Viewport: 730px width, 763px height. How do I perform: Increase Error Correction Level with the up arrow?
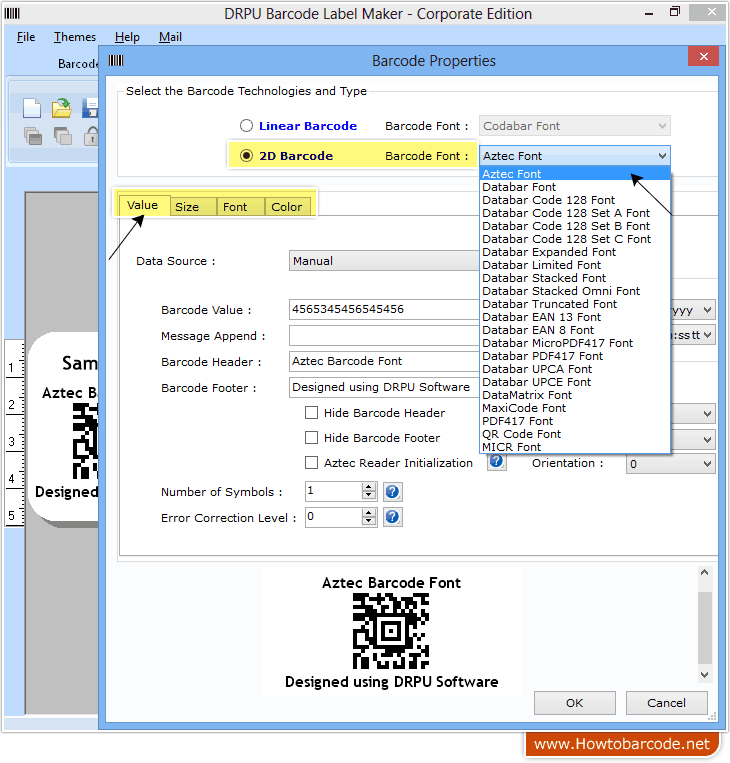369,512
